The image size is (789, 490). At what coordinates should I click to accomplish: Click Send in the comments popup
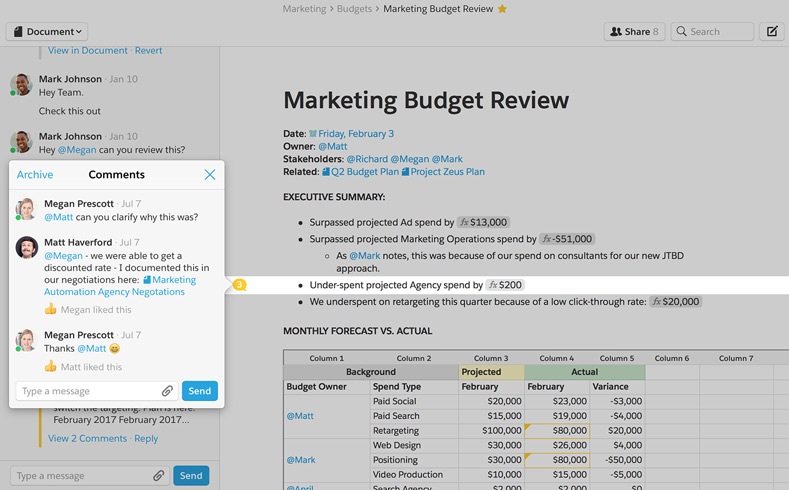[200, 391]
